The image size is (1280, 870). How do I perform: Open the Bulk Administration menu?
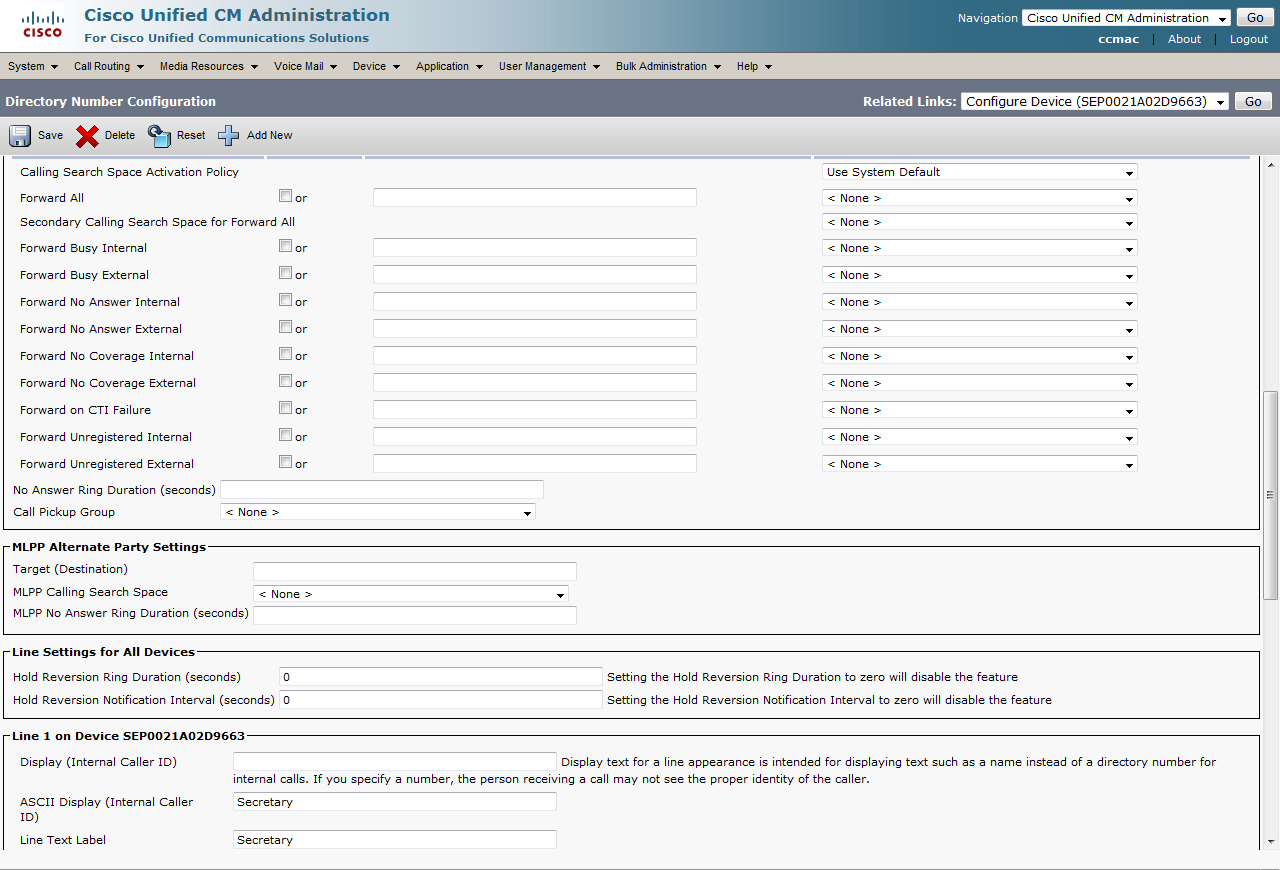[x=668, y=67]
